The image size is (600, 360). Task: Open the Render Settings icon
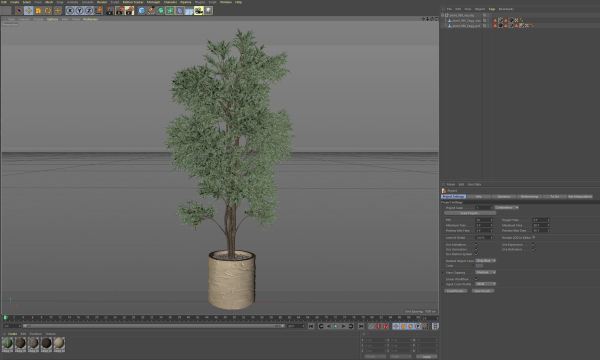[x=130, y=11]
